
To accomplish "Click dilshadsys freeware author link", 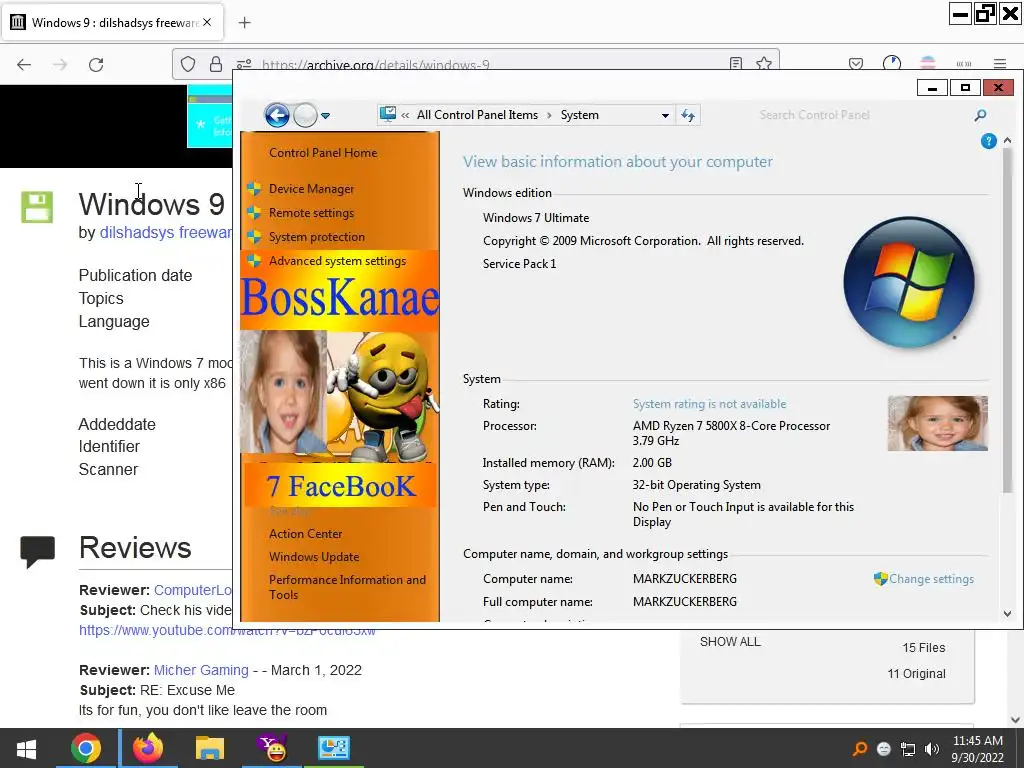I will click(x=166, y=233).
